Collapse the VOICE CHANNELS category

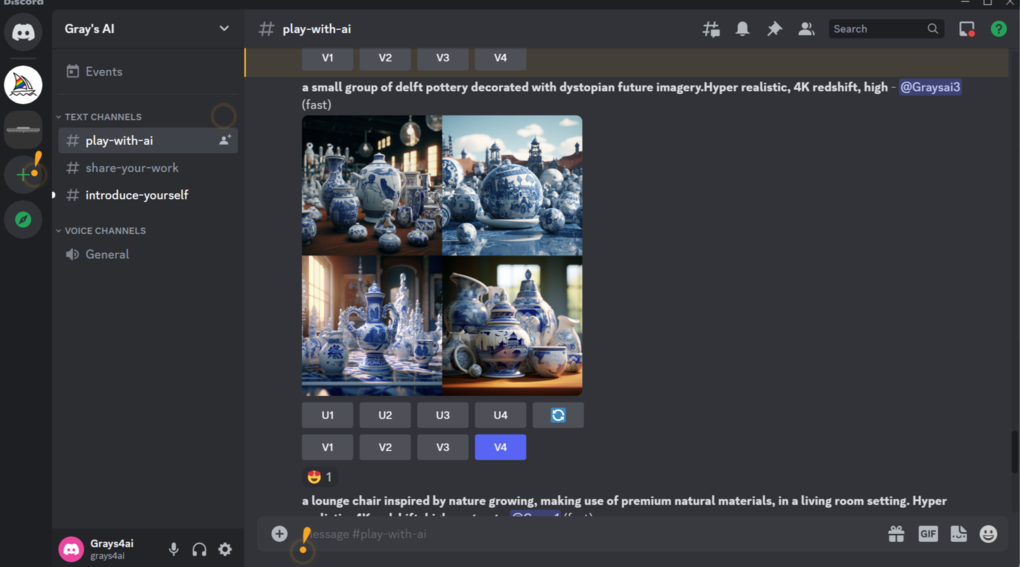coord(104,231)
